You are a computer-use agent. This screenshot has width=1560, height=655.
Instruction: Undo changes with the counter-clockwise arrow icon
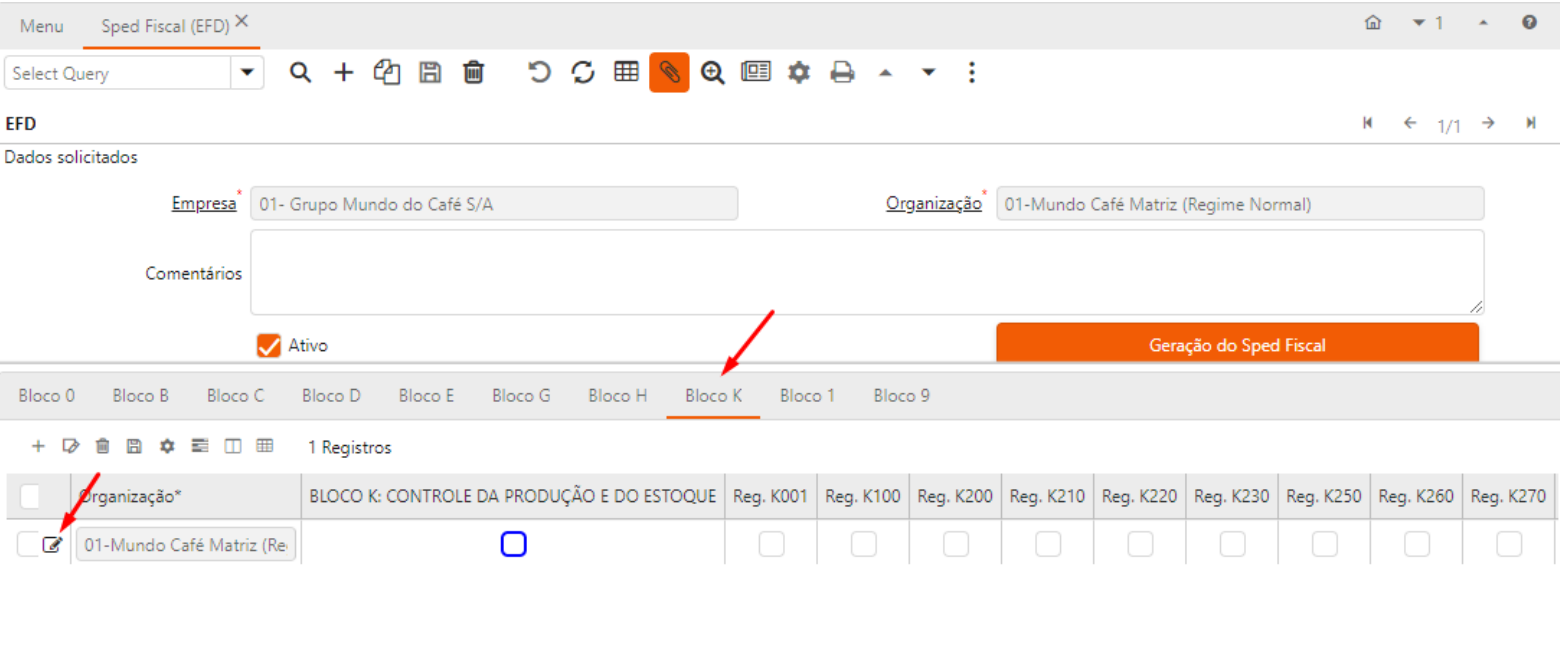540,73
